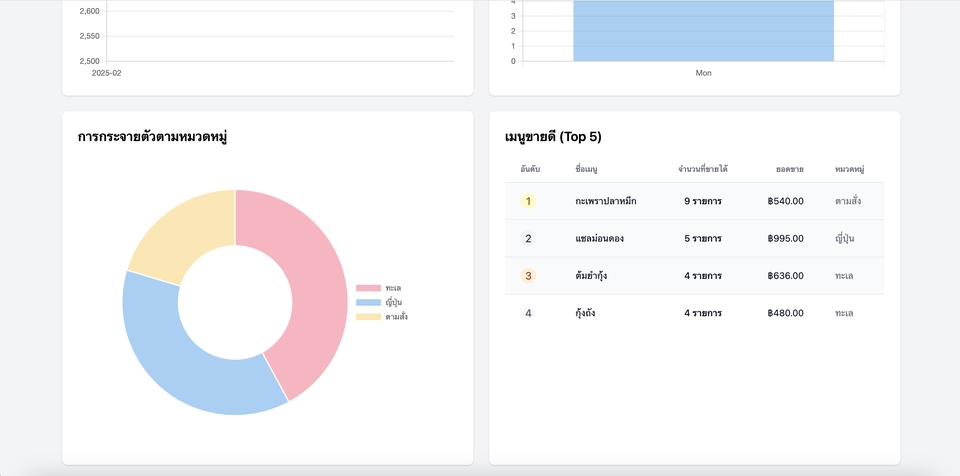Select the ต้มยำกุ้ง menu row

pyautogui.click(x=694, y=276)
